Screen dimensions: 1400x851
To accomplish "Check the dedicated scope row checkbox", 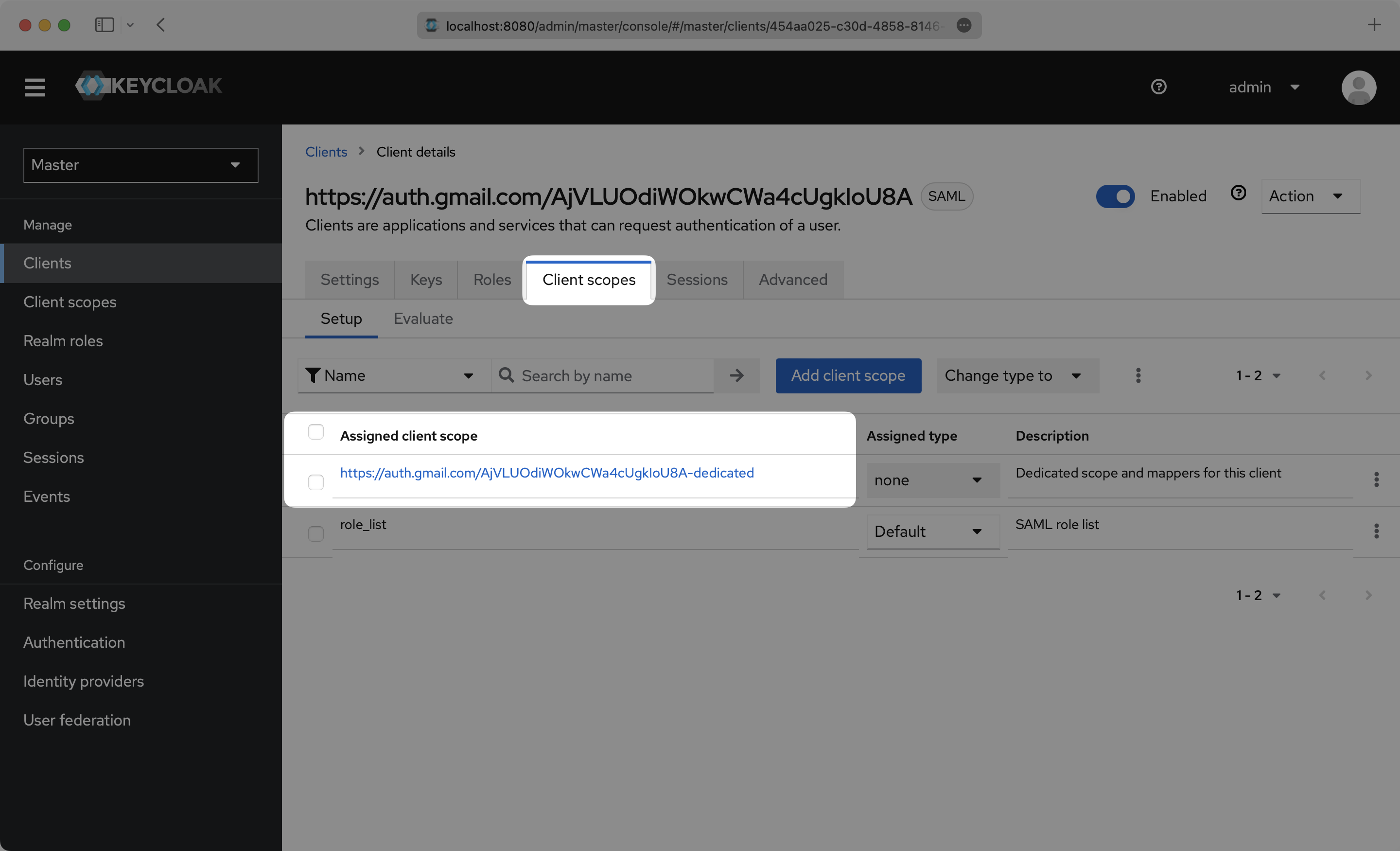I will pos(315,481).
